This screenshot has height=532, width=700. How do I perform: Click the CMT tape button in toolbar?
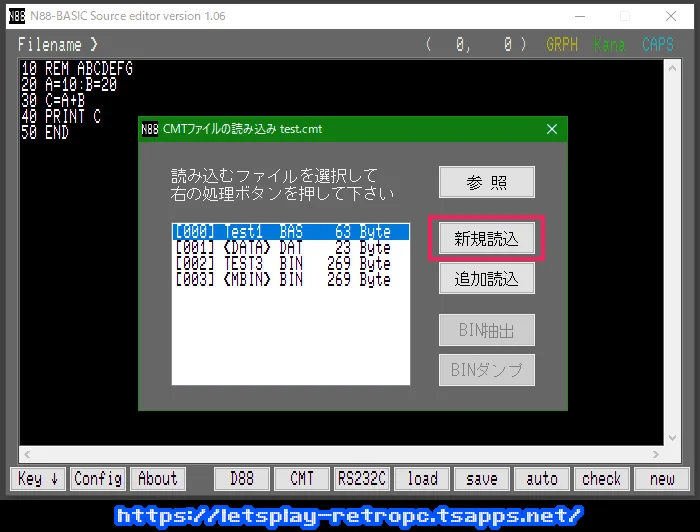(x=302, y=479)
